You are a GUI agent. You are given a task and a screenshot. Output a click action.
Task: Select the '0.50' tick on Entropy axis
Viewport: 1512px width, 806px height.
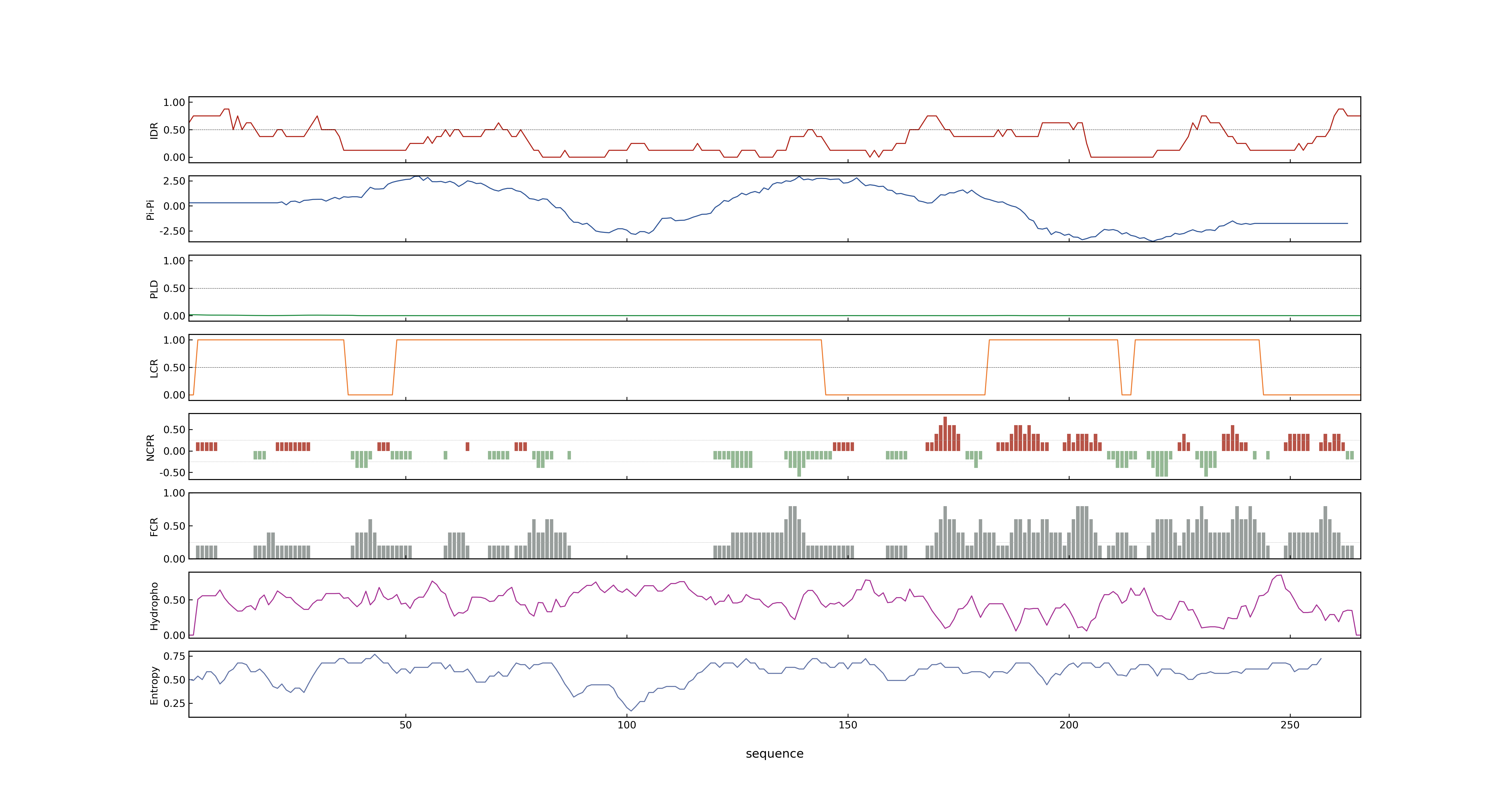(x=174, y=680)
